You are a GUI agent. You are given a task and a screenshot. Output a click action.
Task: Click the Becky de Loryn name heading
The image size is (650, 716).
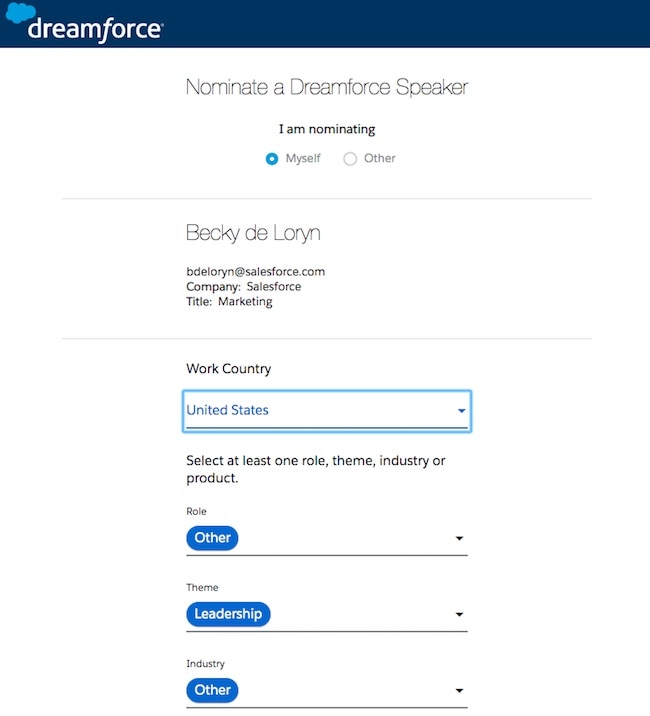pyautogui.click(x=253, y=233)
